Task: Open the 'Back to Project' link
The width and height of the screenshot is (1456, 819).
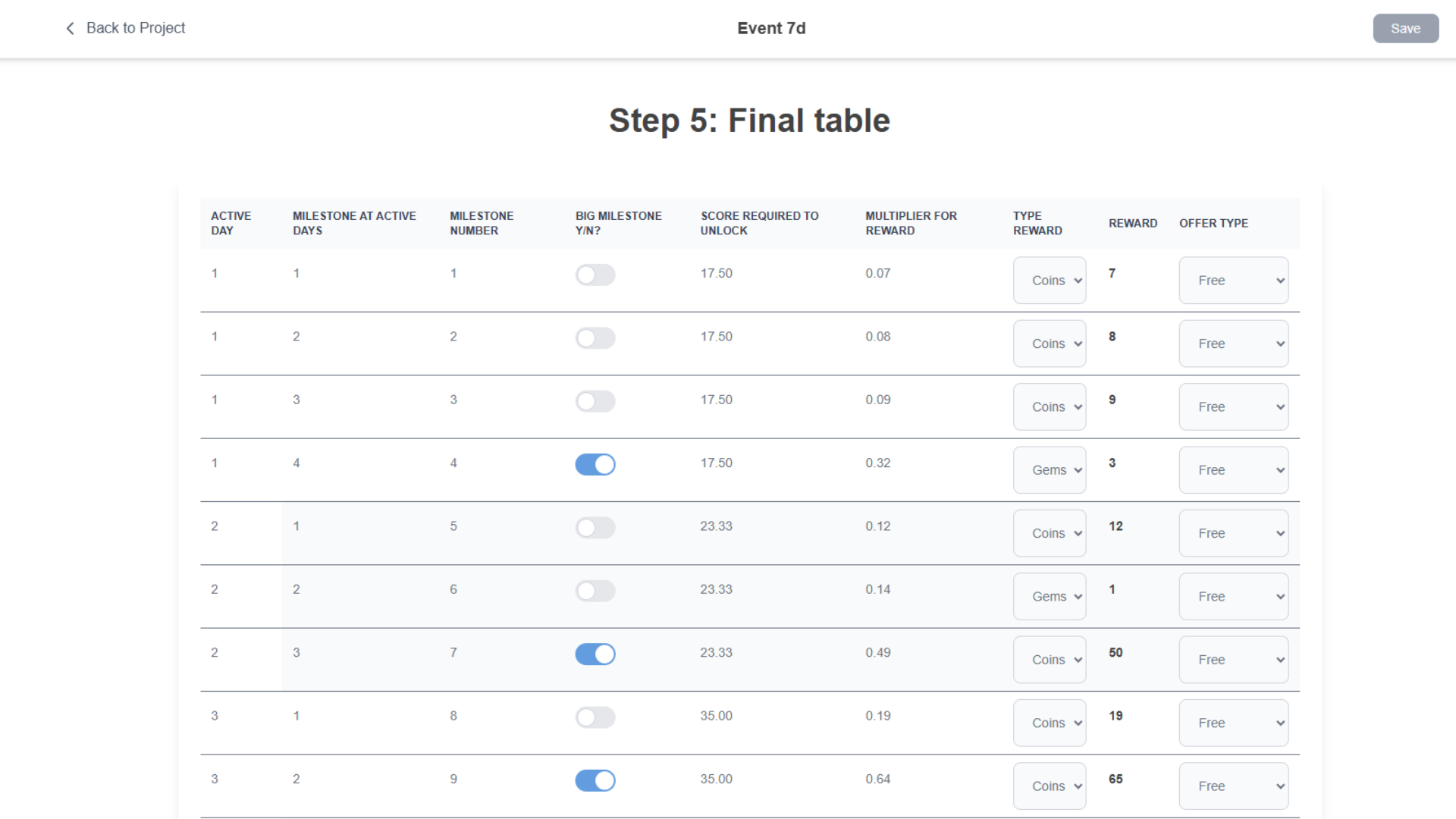Action: [x=135, y=28]
